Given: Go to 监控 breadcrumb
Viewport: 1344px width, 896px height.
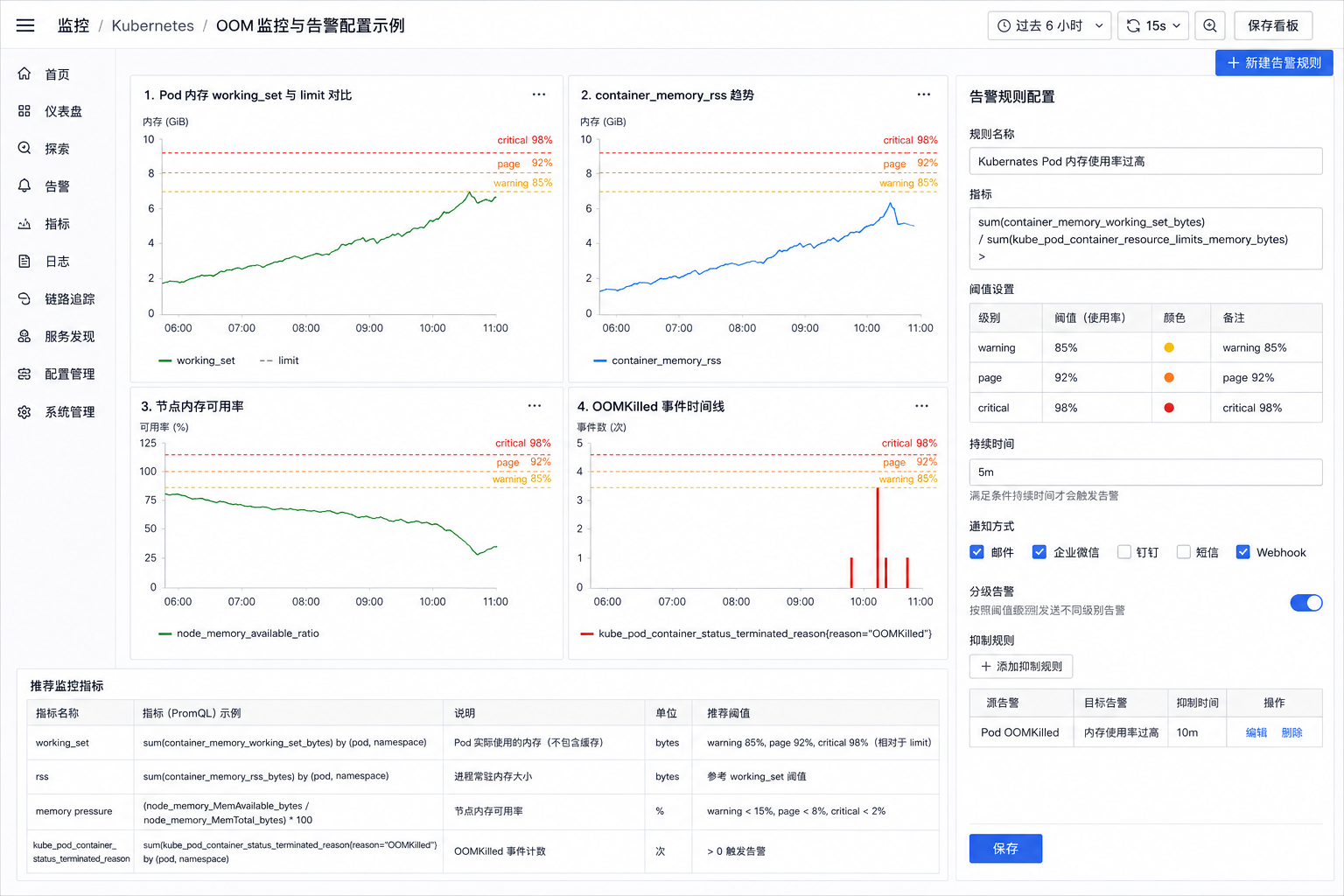Looking at the screenshot, I should 73,25.
